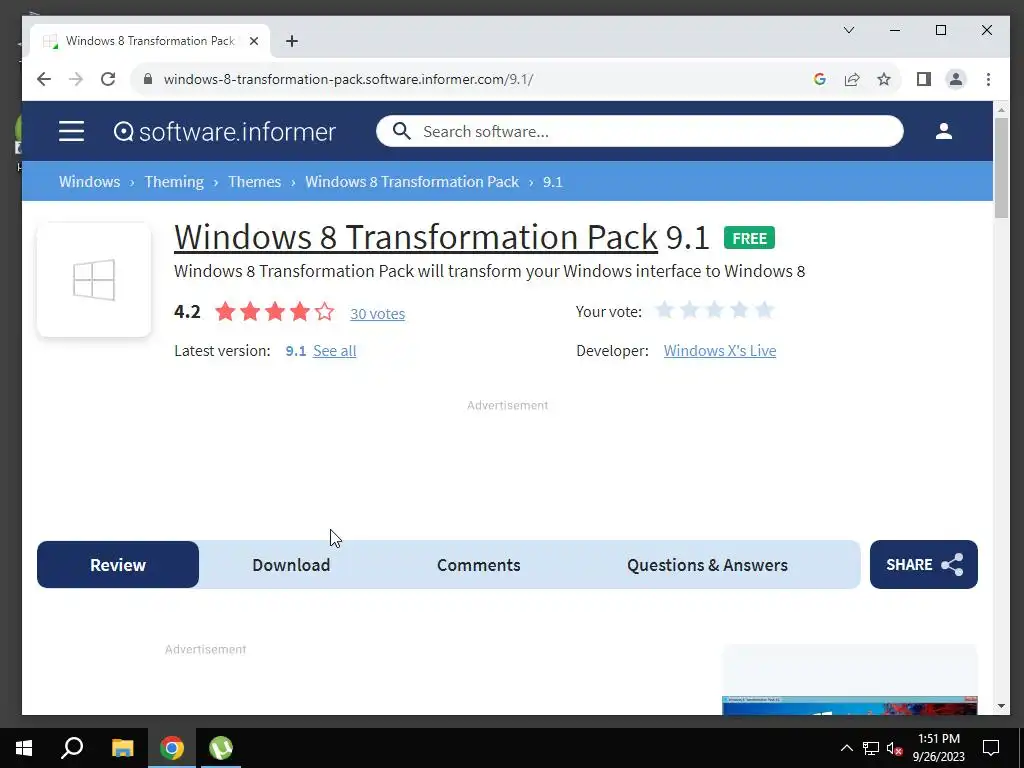Screen dimensions: 1024x768
Task: Open the network tray icon
Action: (871, 748)
